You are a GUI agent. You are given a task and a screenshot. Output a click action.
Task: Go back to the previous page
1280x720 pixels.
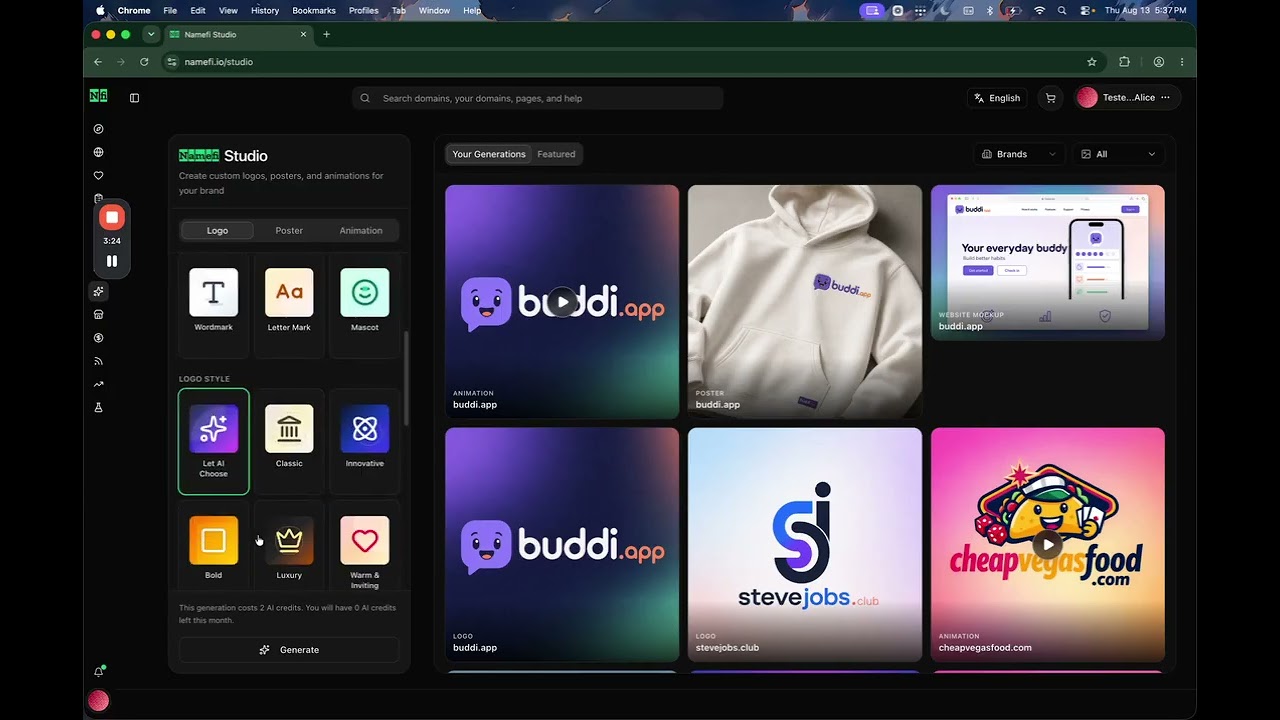point(98,62)
